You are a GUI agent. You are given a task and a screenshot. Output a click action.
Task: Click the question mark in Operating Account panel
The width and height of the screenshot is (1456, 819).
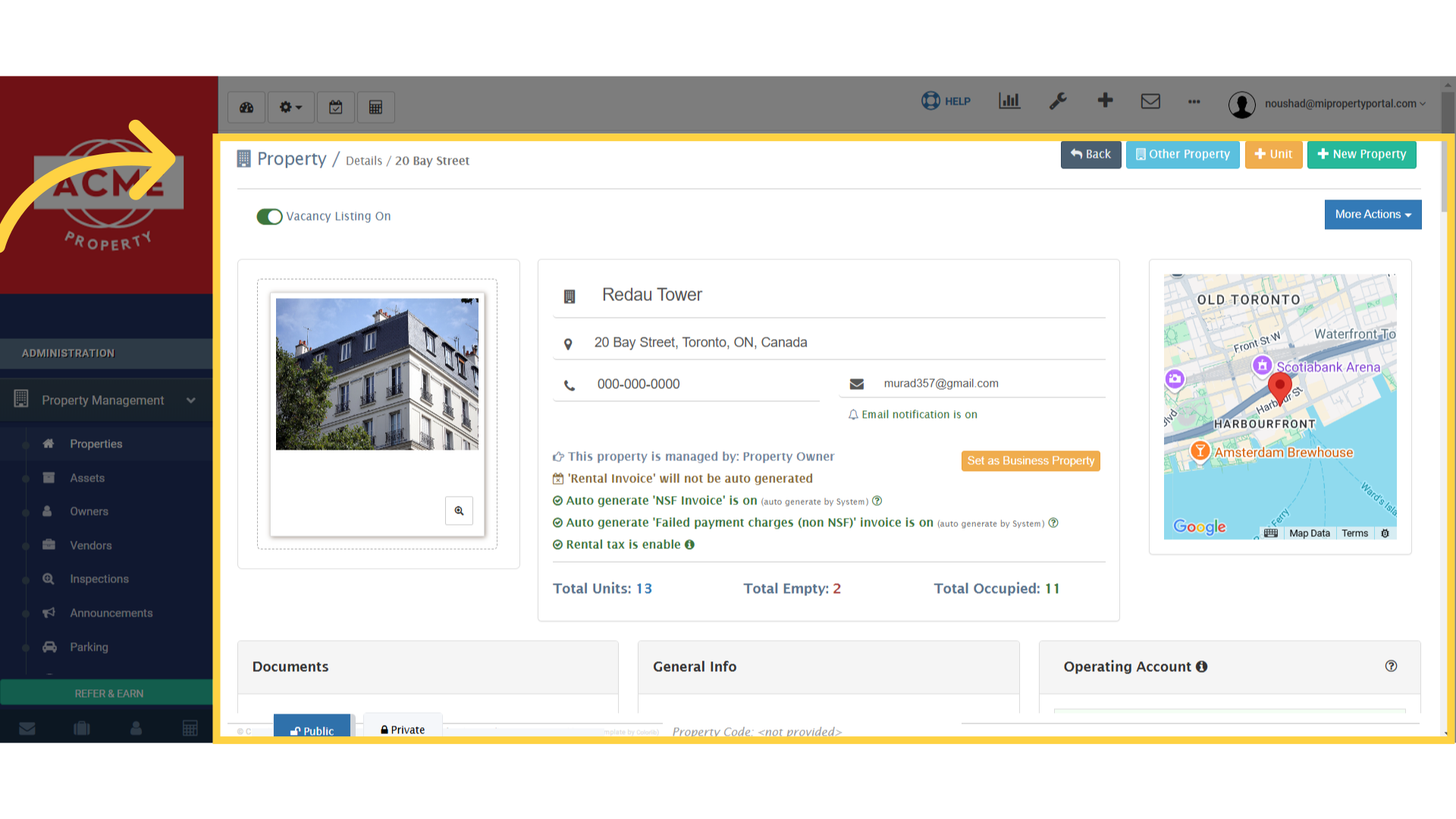1391,666
